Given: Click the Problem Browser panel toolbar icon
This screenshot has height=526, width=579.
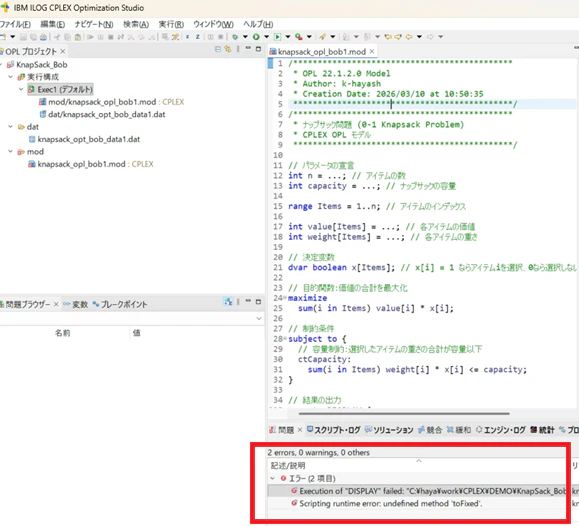Looking at the screenshot, I should point(228,302).
